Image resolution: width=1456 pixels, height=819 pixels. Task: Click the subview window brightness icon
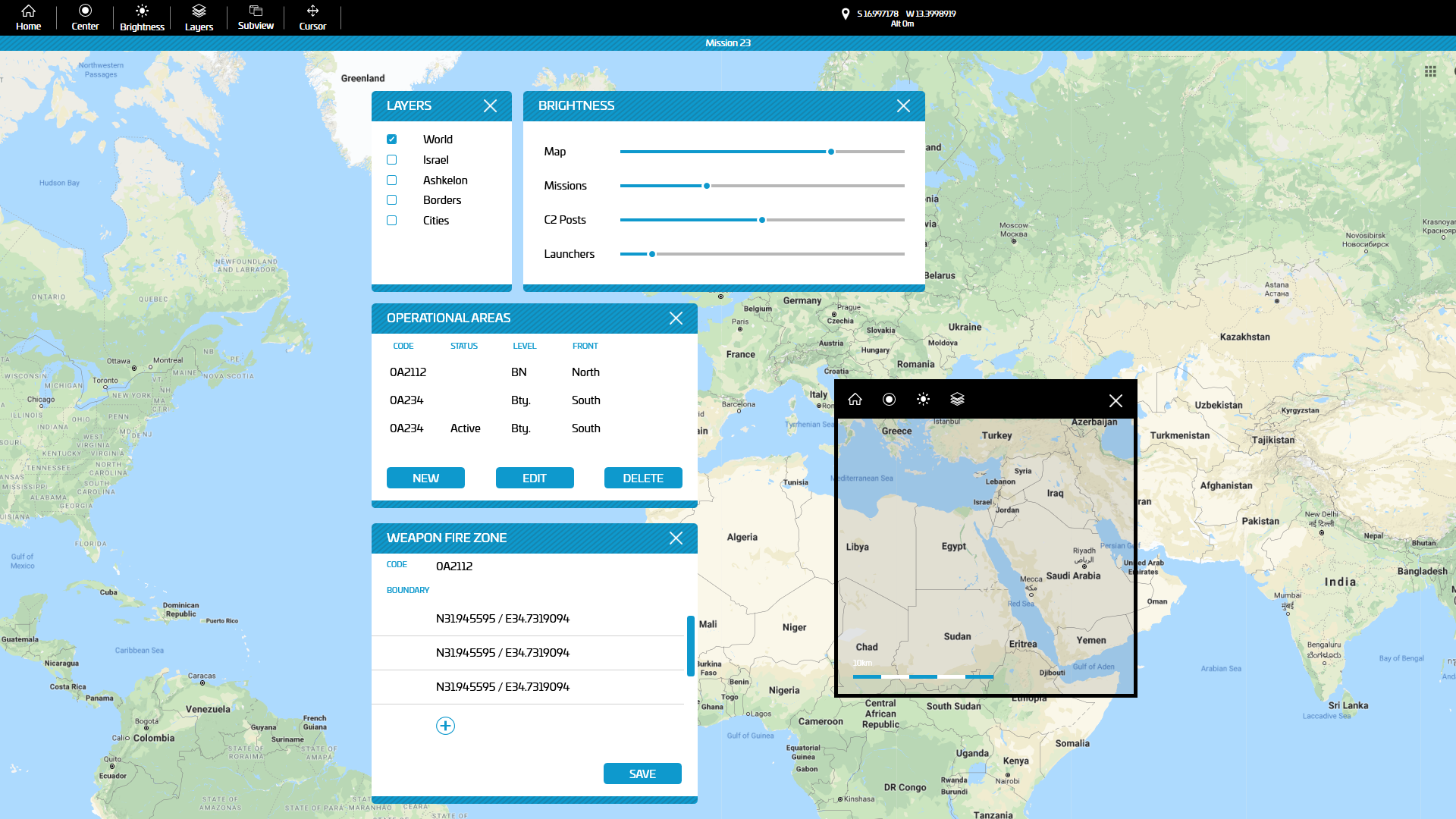tap(923, 399)
